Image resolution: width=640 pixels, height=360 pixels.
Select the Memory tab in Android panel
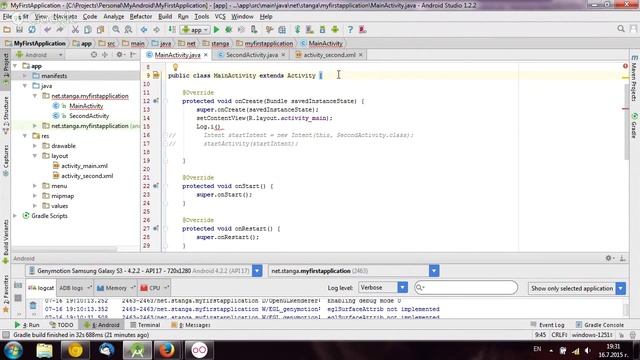coord(116,288)
